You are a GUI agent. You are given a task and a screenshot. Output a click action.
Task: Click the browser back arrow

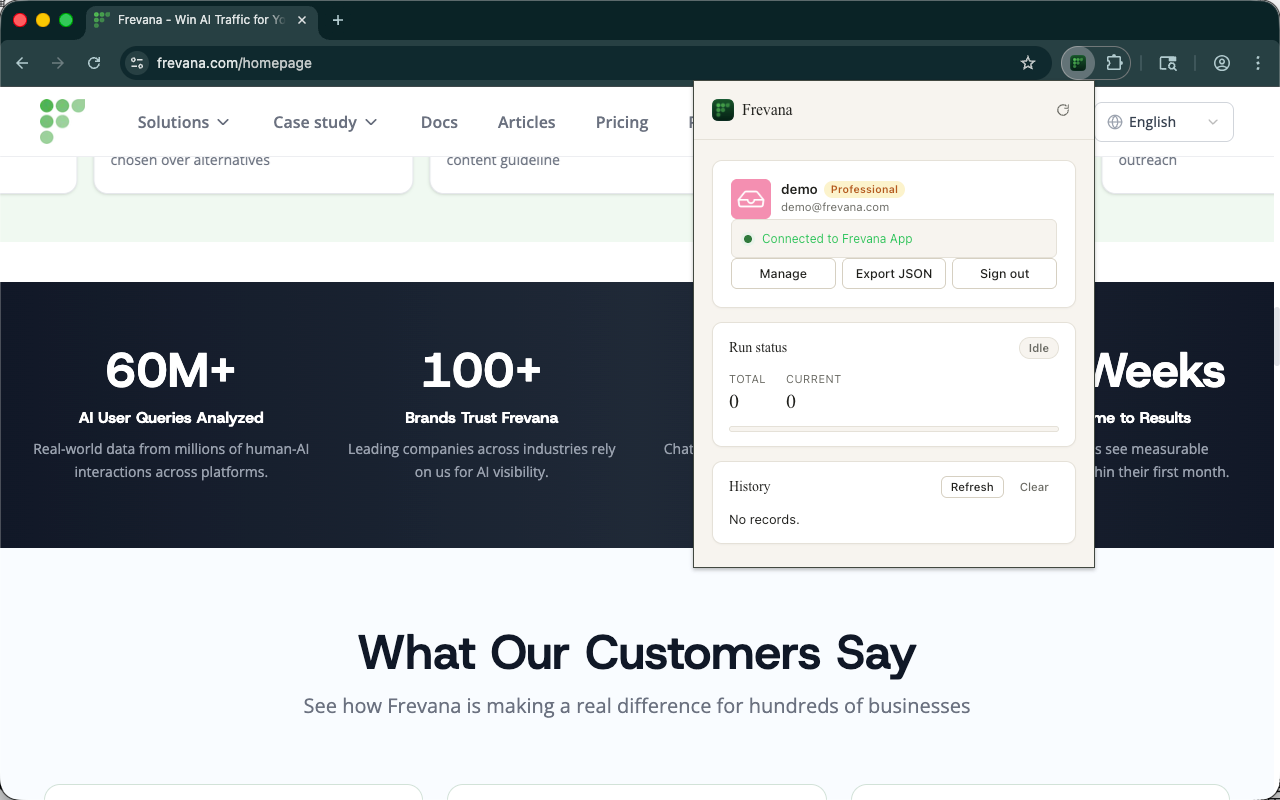coord(22,63)
